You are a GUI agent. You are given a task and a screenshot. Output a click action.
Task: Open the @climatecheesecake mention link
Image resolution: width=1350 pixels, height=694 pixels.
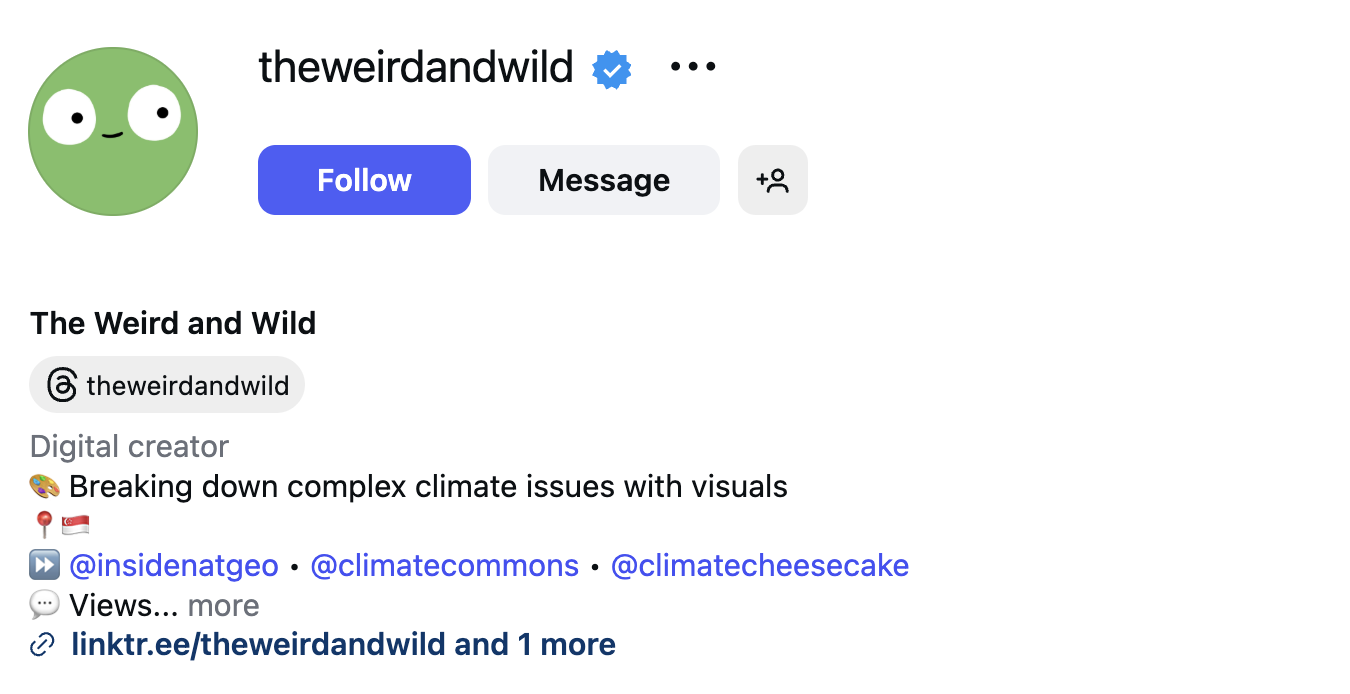760,565
